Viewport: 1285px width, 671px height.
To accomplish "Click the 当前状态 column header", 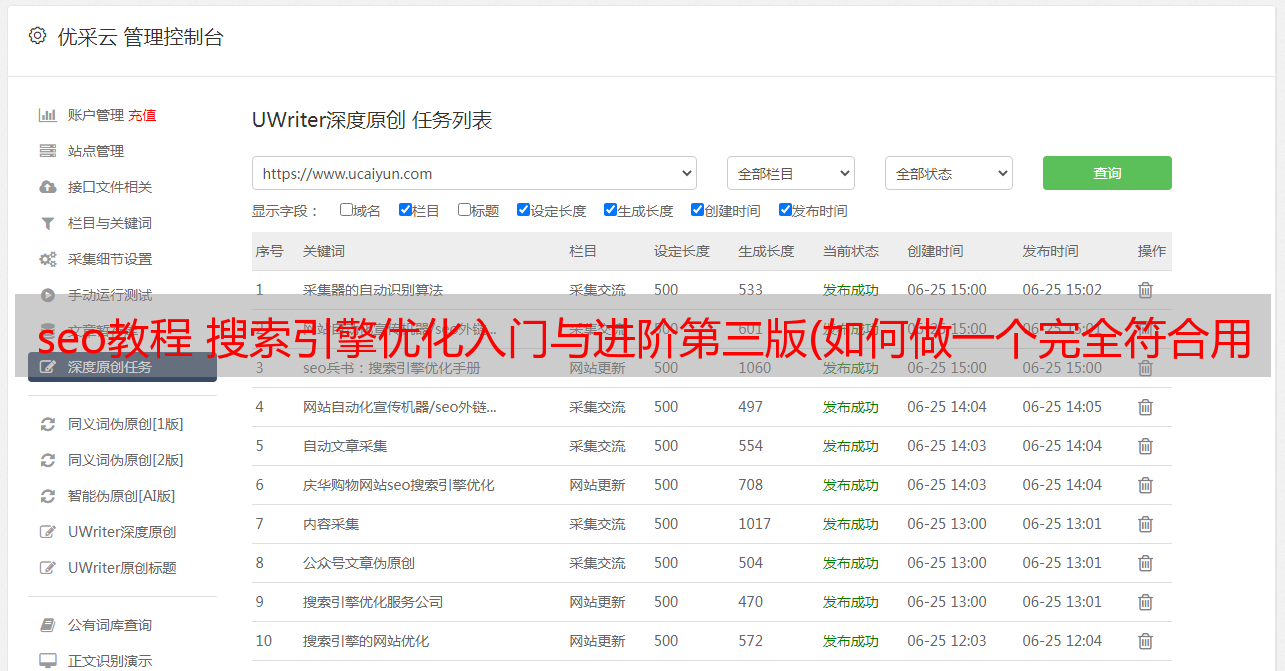I will [x=851, y=251].
